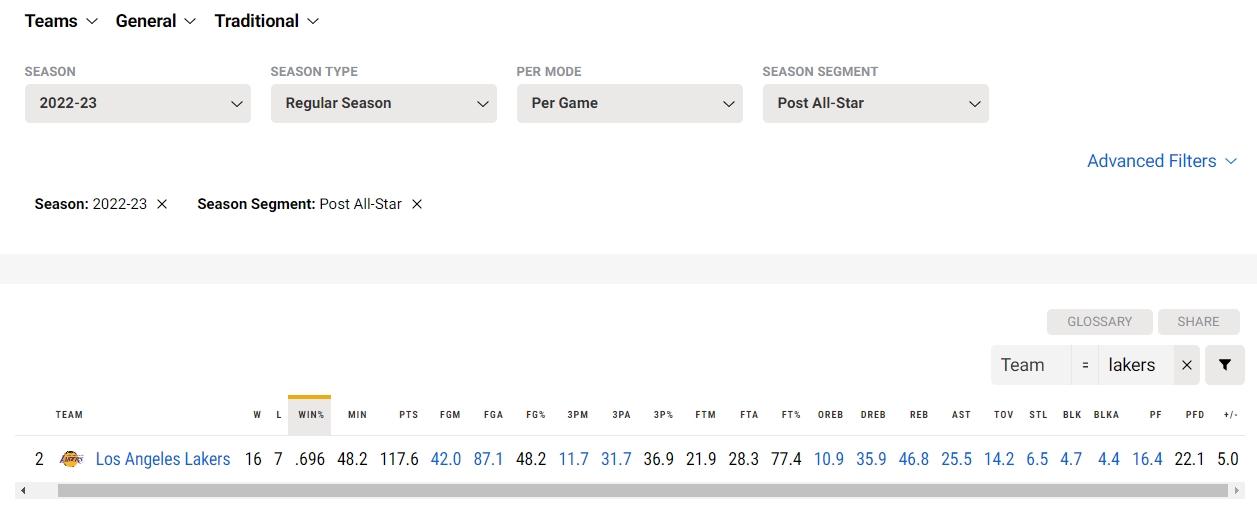The image size is (1257, 507).
Task: Click the horizontal table scrollbar
Action: tap(642, 491)
